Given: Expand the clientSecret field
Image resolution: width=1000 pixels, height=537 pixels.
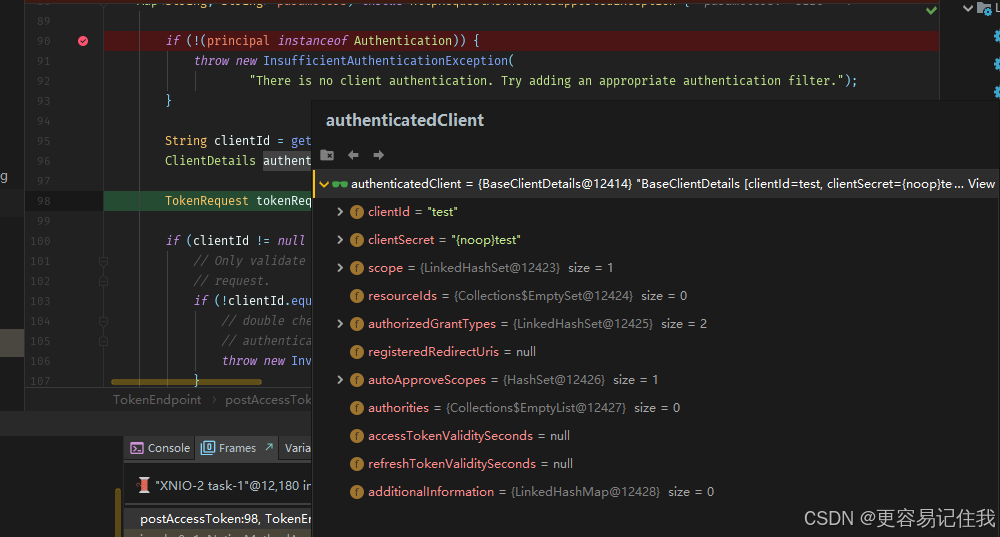Looking at the screenshot, I should click(340, 240).
